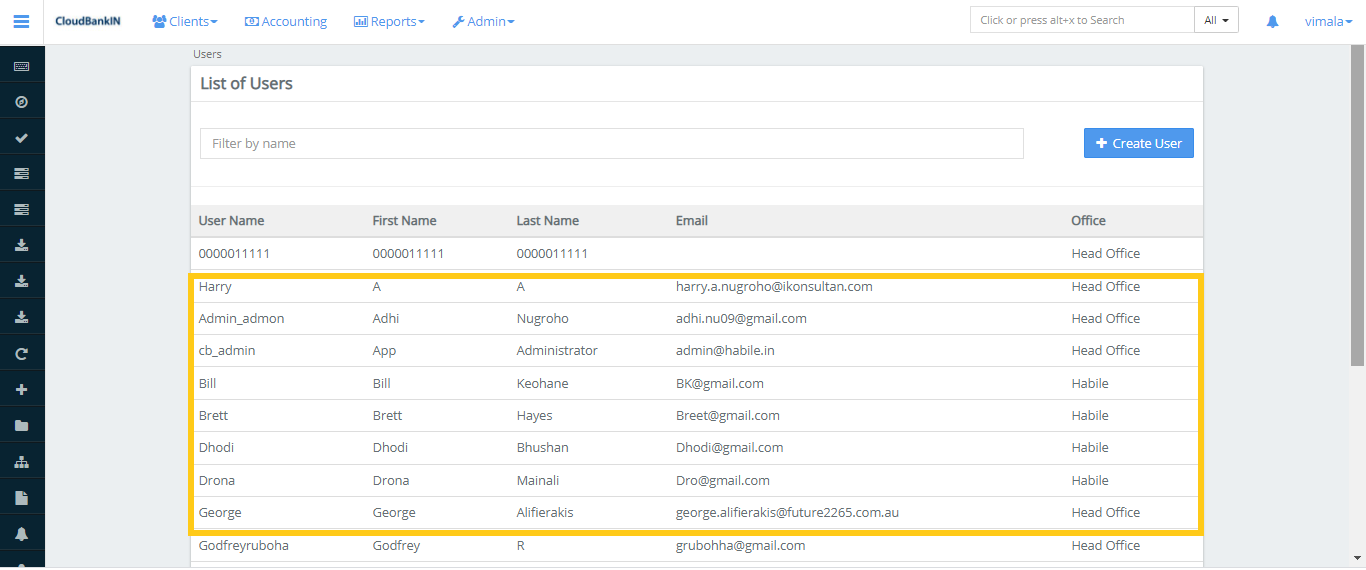Toggle the hamburger menu in top-left corner
The image size is (1366, 570).
point(21,21)
